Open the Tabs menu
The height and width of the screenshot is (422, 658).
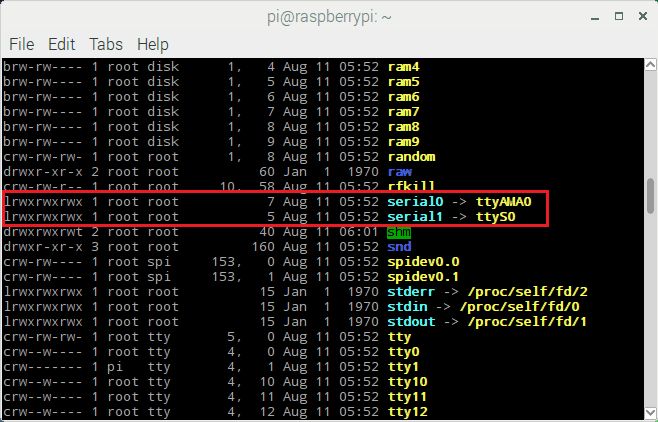click(106, 44)
